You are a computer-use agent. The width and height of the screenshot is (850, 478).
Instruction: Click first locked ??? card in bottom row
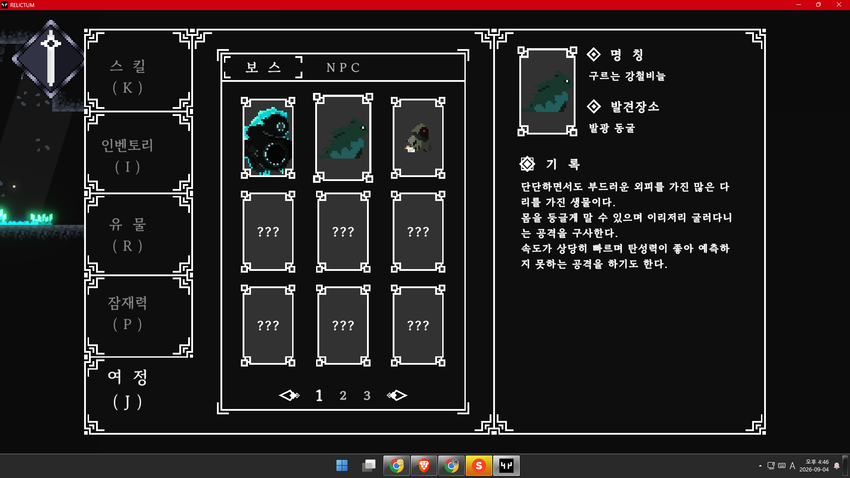(x=268, y=326)
